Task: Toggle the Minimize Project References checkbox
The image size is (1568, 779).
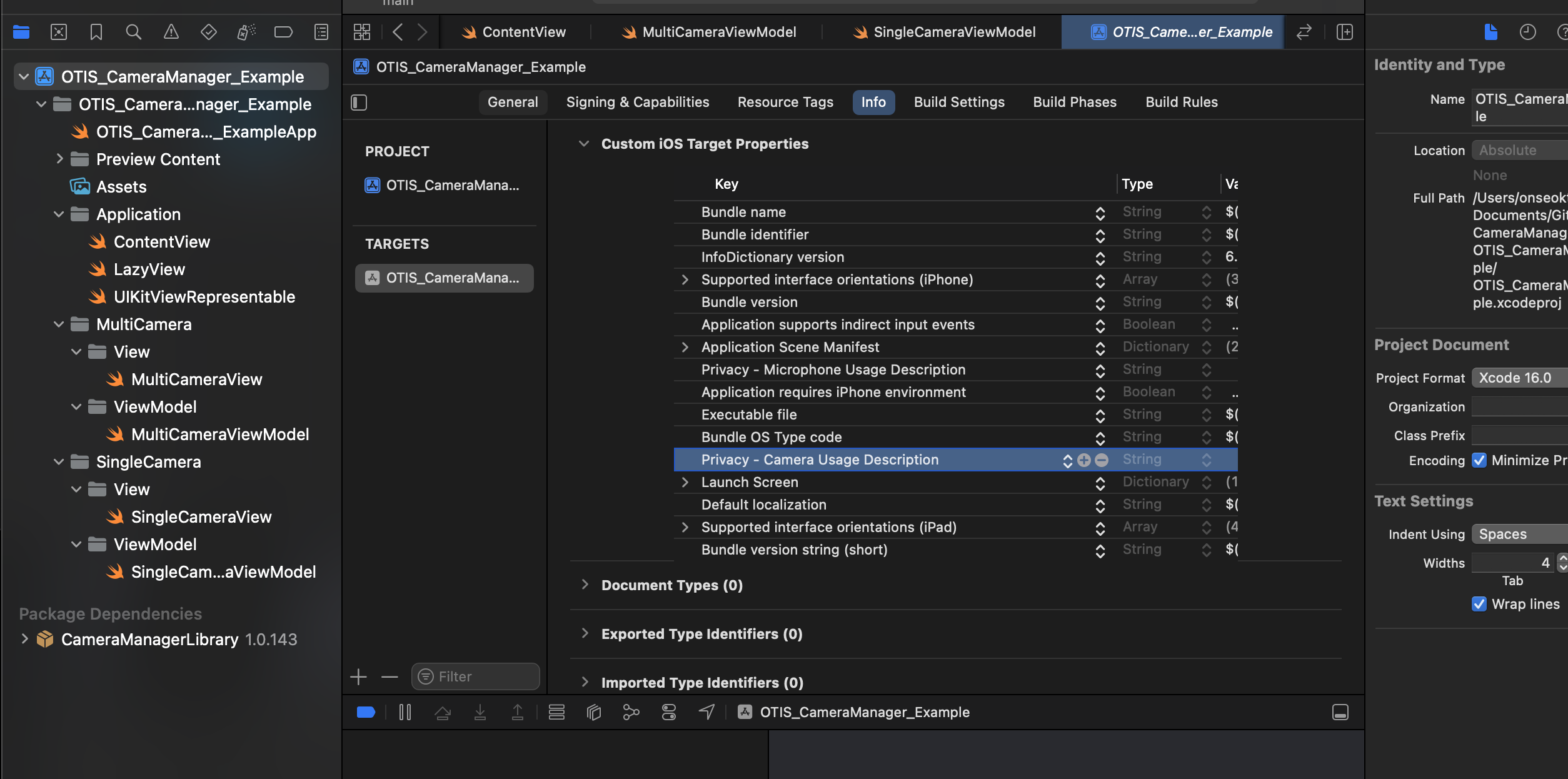Action: click(x=1479, y=460)
